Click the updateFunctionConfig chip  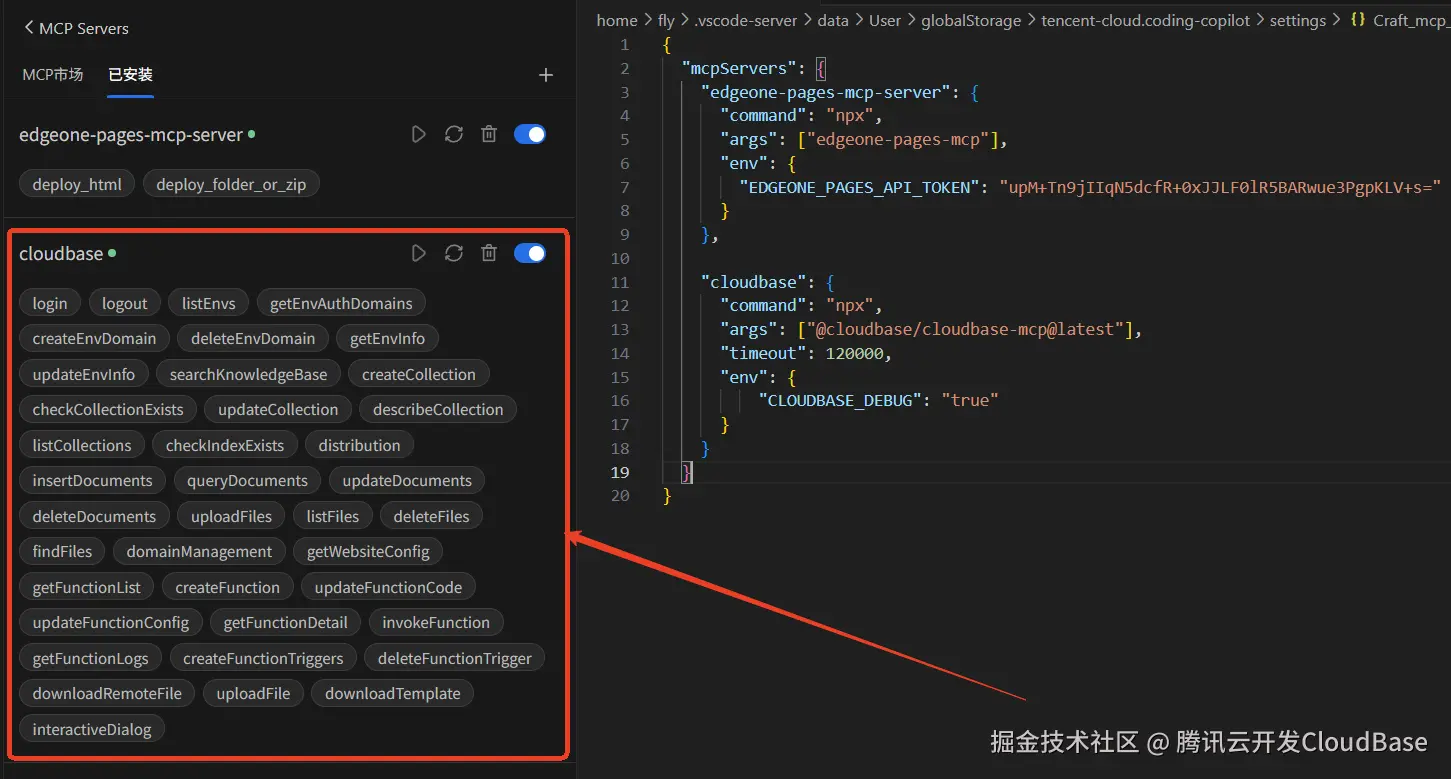(110, 622)
